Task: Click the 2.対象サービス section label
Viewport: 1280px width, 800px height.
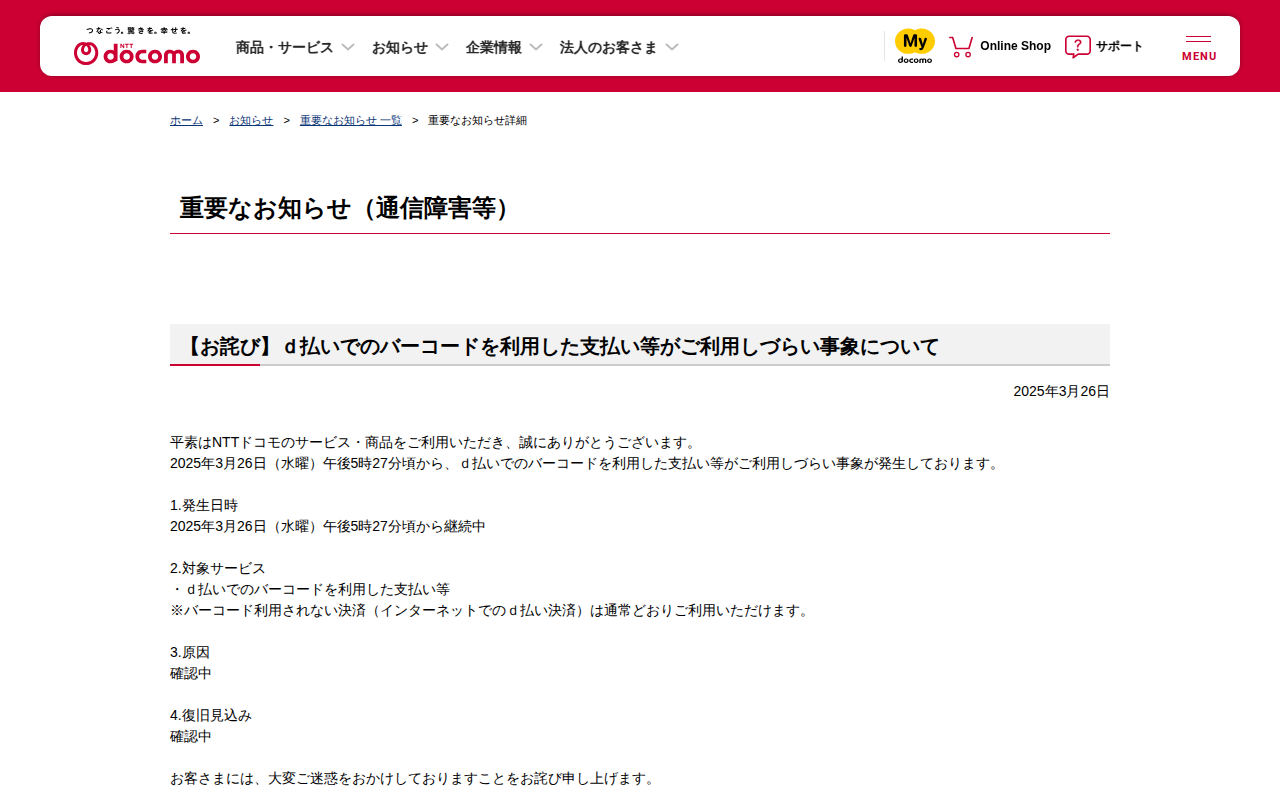Action: click(x=218, y=568)
